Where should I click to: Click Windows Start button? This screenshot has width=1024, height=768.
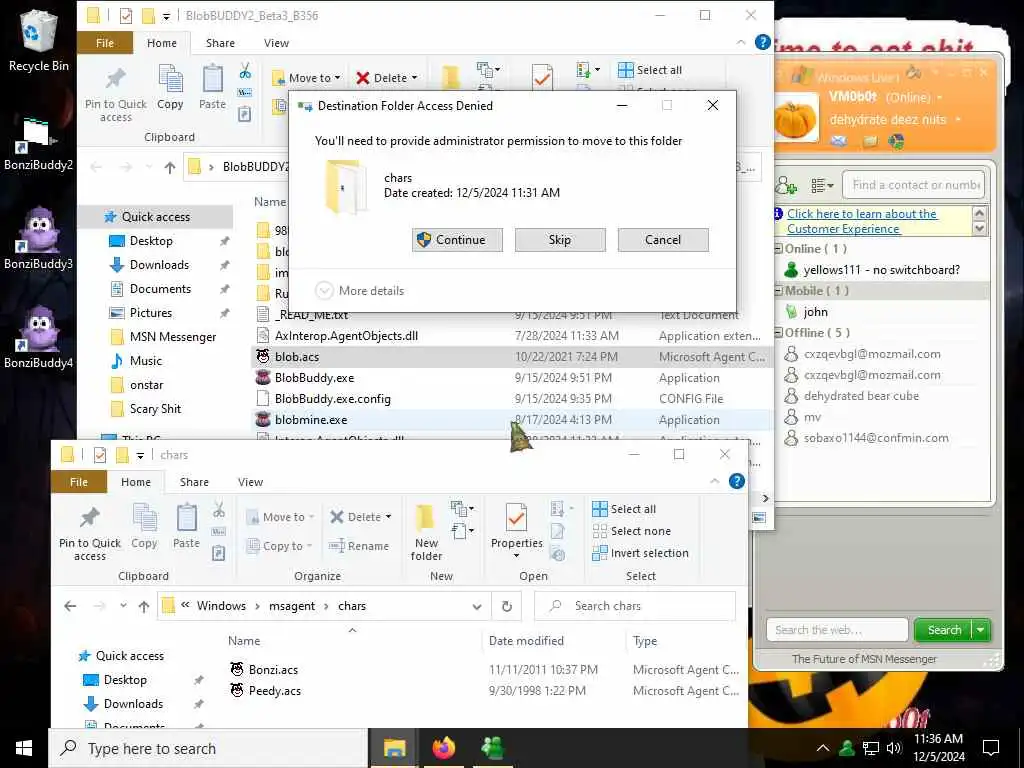[24, 748]
